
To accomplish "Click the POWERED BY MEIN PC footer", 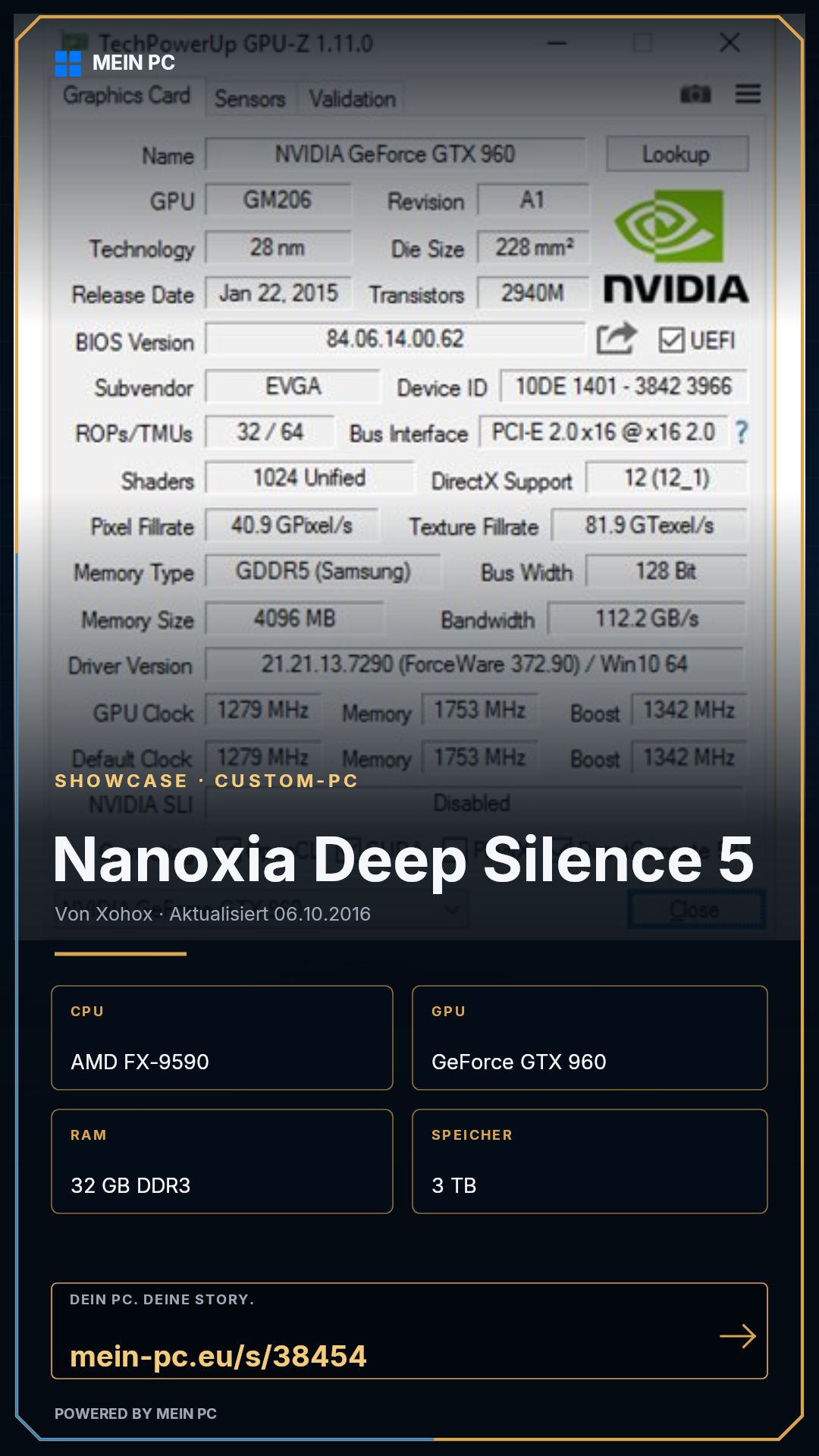I will click(136, 1414).
